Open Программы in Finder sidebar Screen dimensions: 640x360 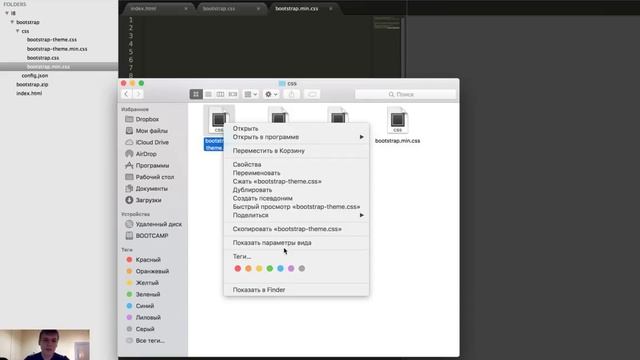[x=153, y=165]
